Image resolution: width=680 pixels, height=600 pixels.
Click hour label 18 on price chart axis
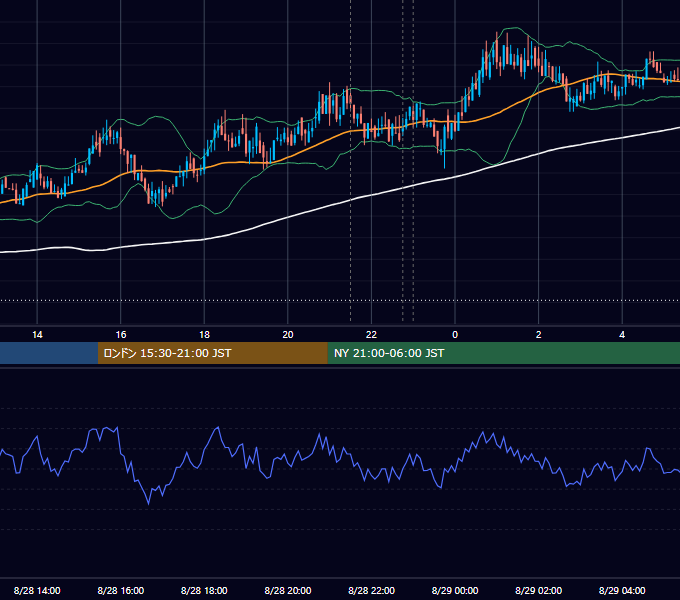[x=204, y=334]
